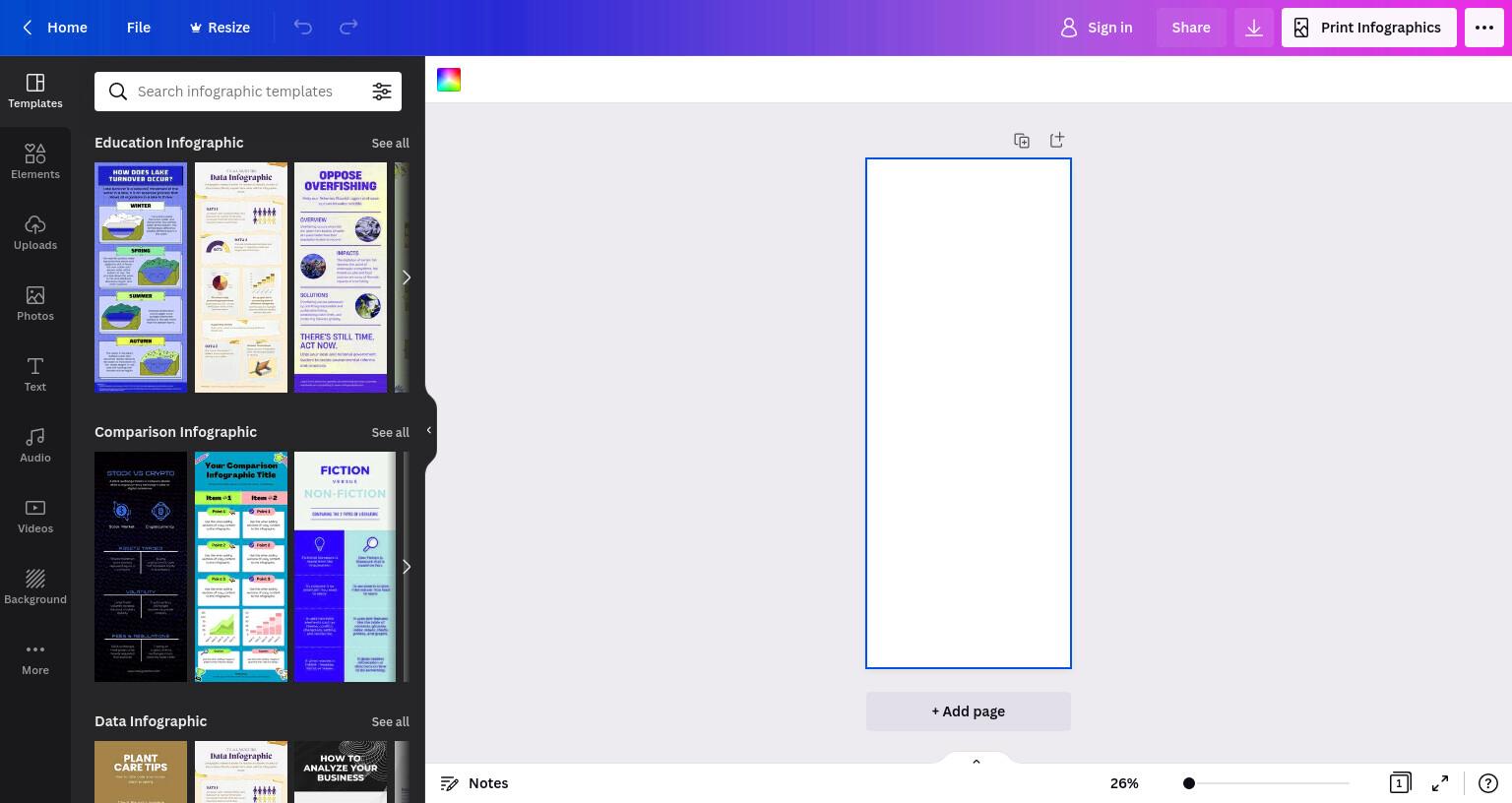Open the Audio sidebar tab
This screenshot has width=1512, height=803.
click(x=35, y=445)
